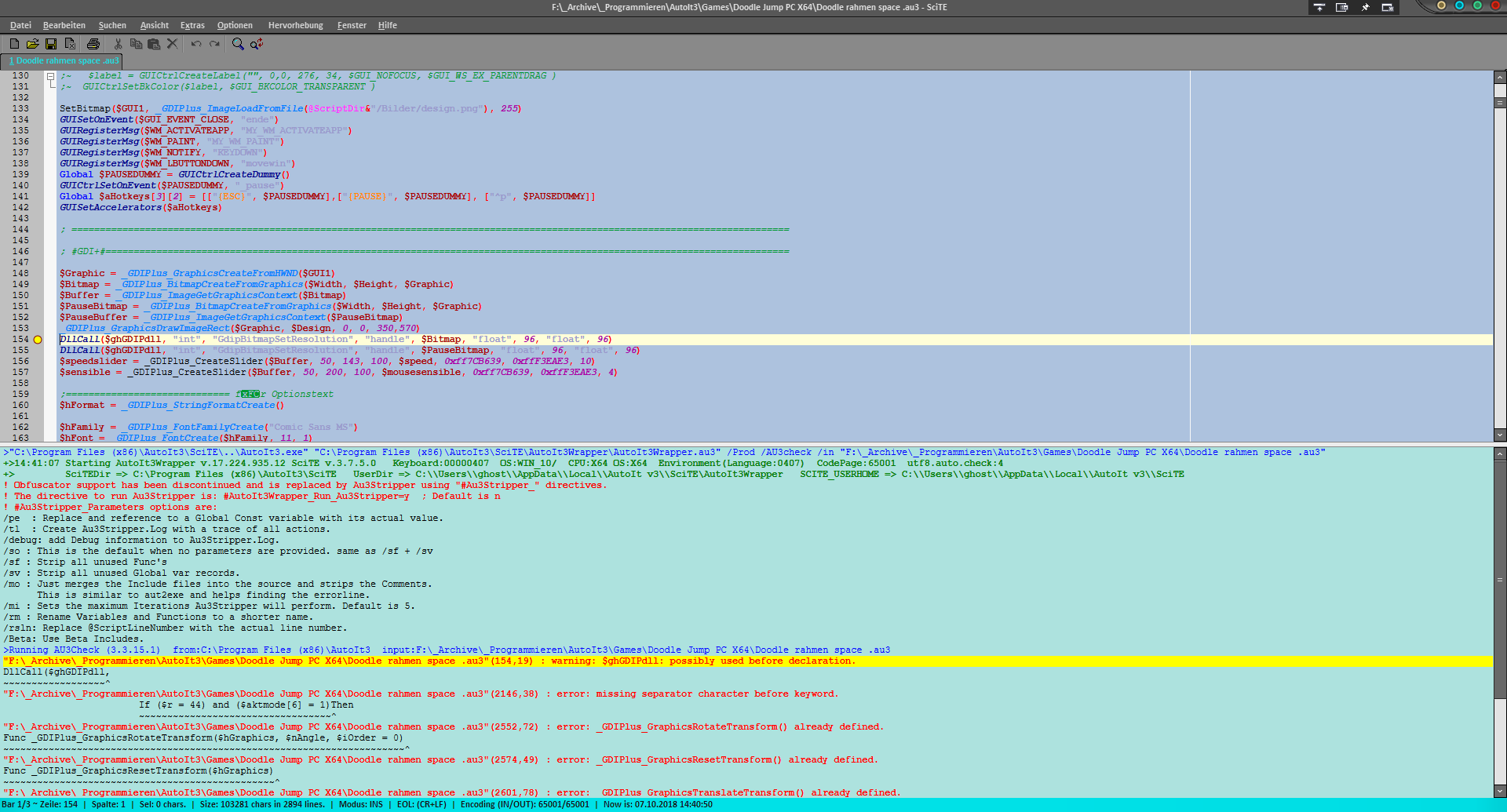
Task: Click the Cut scissors icon
Action: point(118,44)
